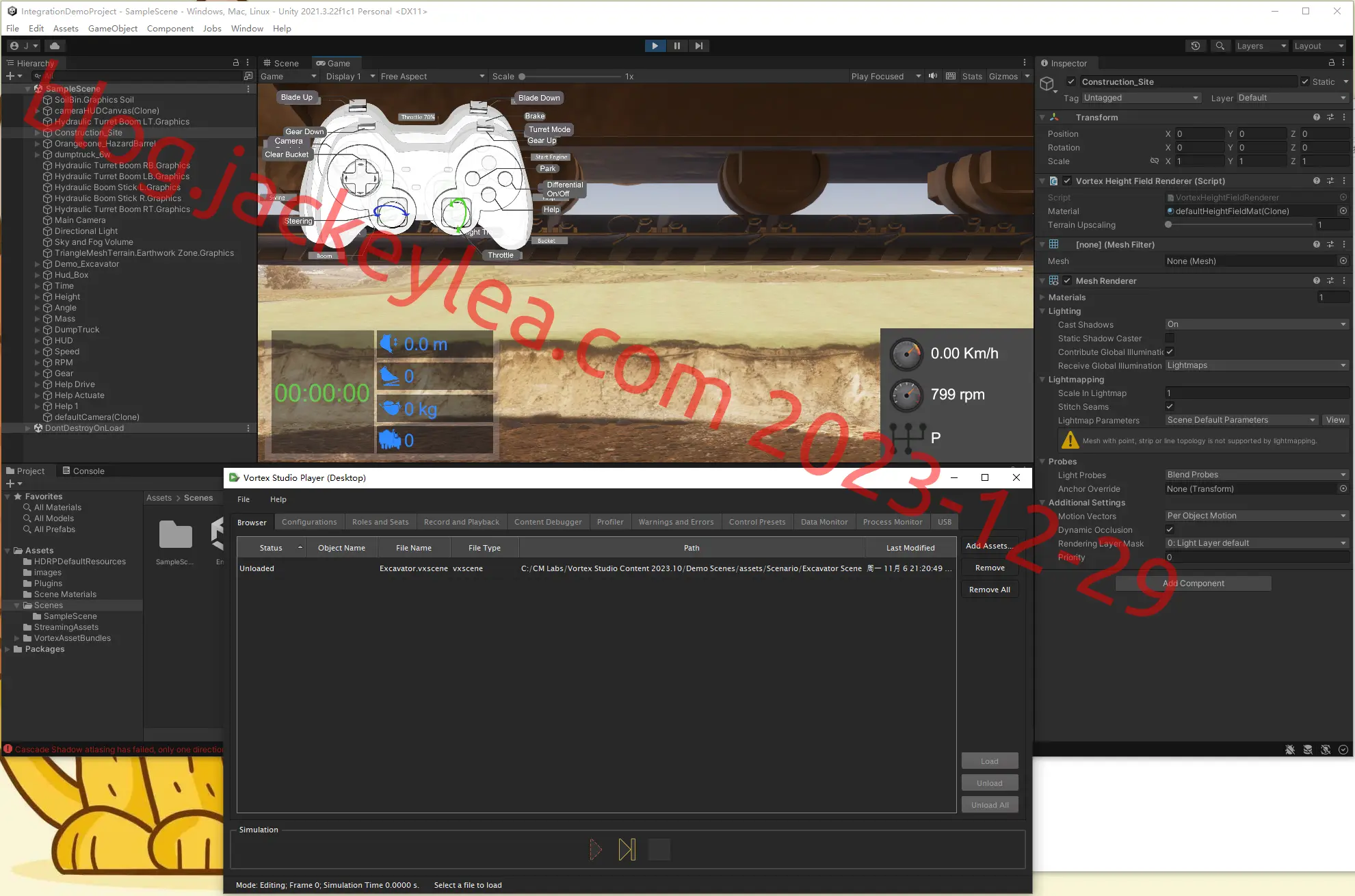Screen dimensions: 1355x896
Task: Open the undo history icon
Action: click(1195, 46)
